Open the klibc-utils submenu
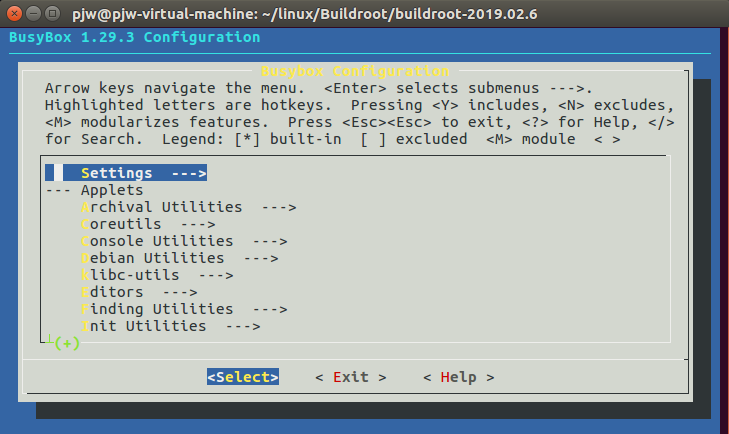The height and width of the screenshot is (434, 729). coord(157,275)
